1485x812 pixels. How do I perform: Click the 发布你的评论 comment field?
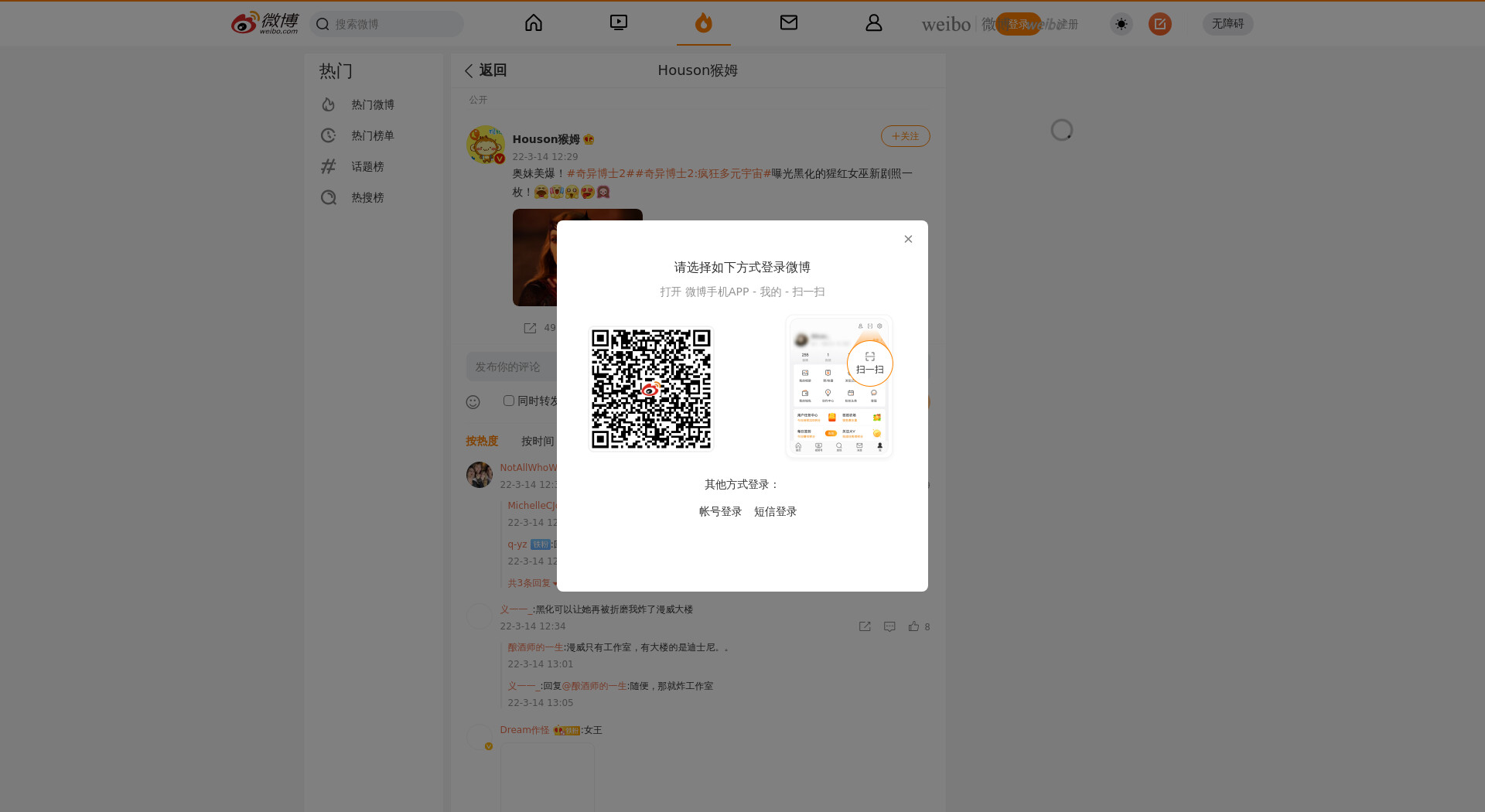(x=511, y=367)
